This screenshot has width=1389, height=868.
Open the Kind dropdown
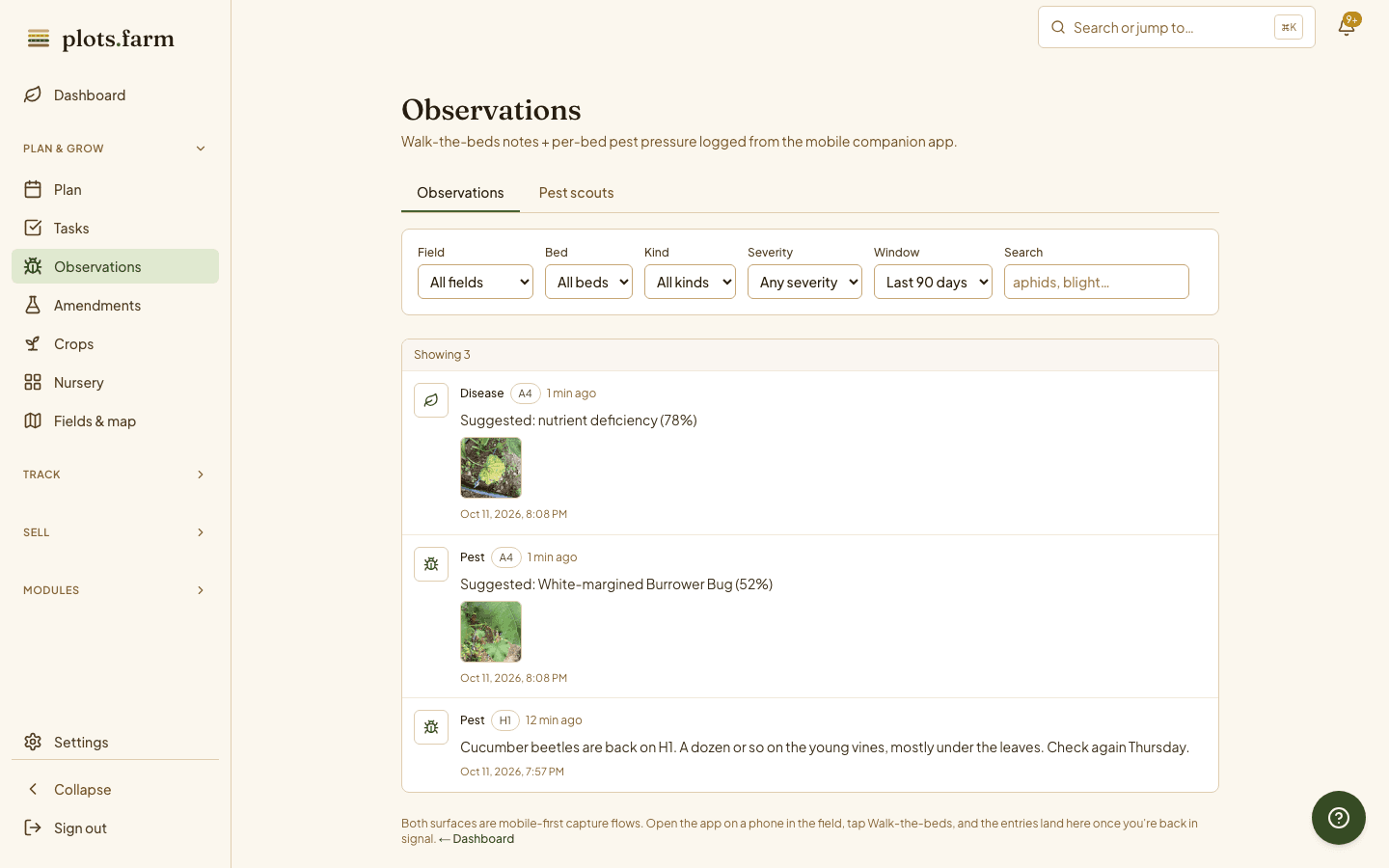point(690,282)
